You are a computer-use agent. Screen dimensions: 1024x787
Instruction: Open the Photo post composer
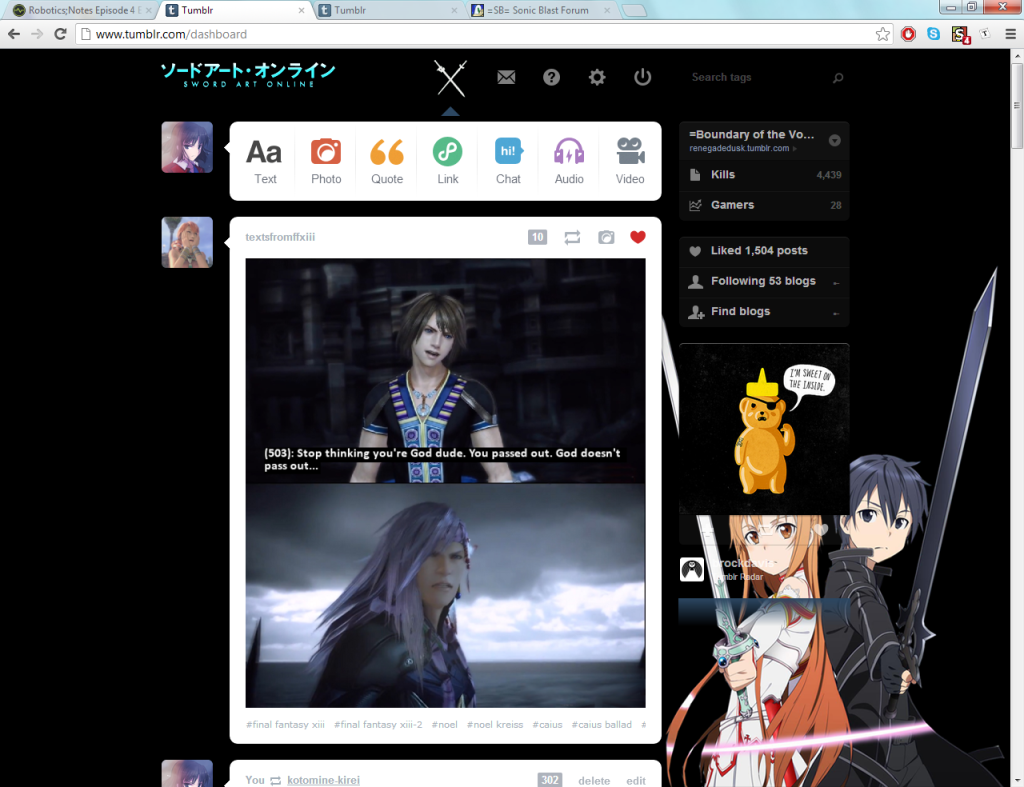326,160
